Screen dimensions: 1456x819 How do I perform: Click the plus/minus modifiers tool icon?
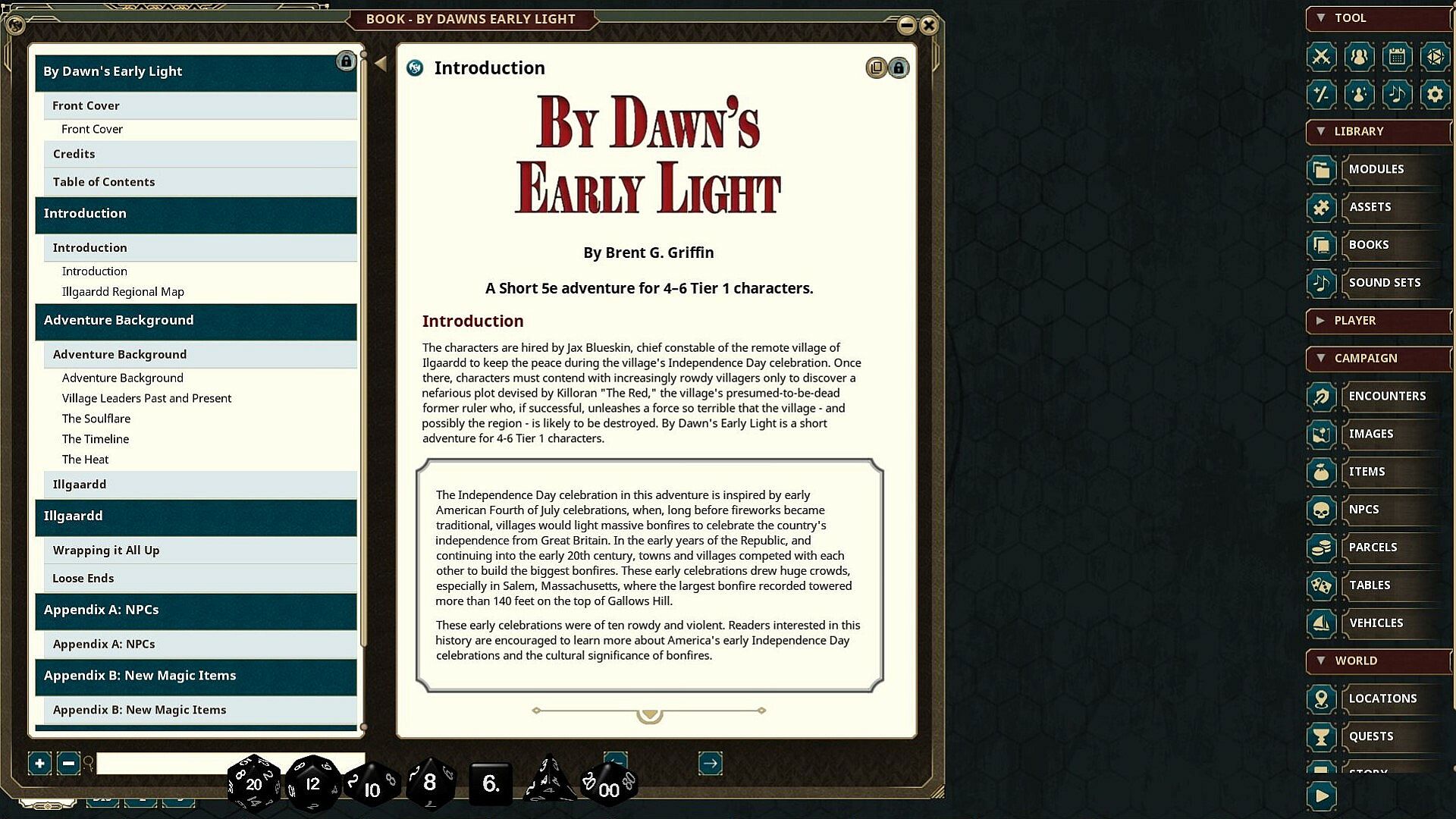[1321, 95]
